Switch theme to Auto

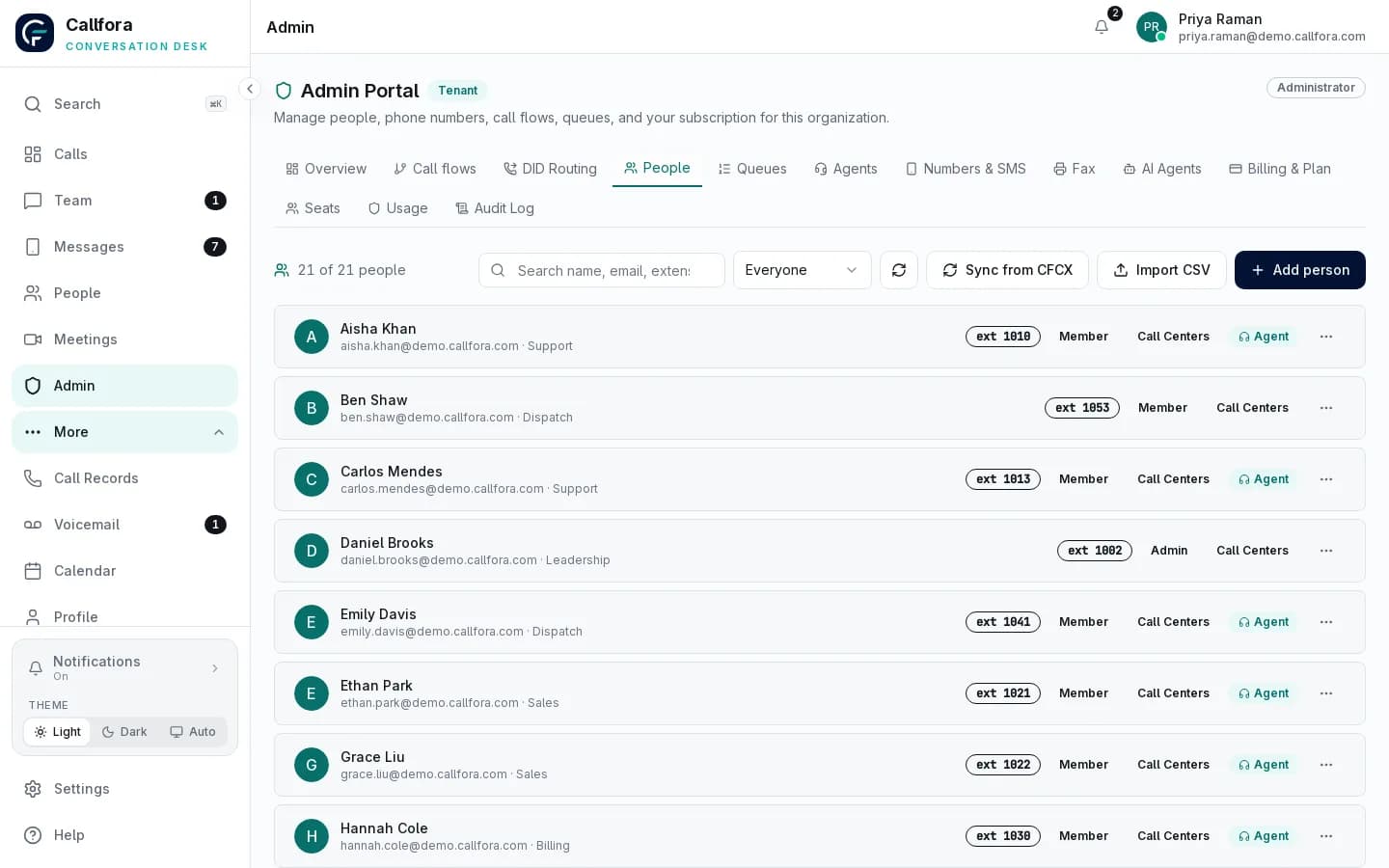tap(193, 732)
